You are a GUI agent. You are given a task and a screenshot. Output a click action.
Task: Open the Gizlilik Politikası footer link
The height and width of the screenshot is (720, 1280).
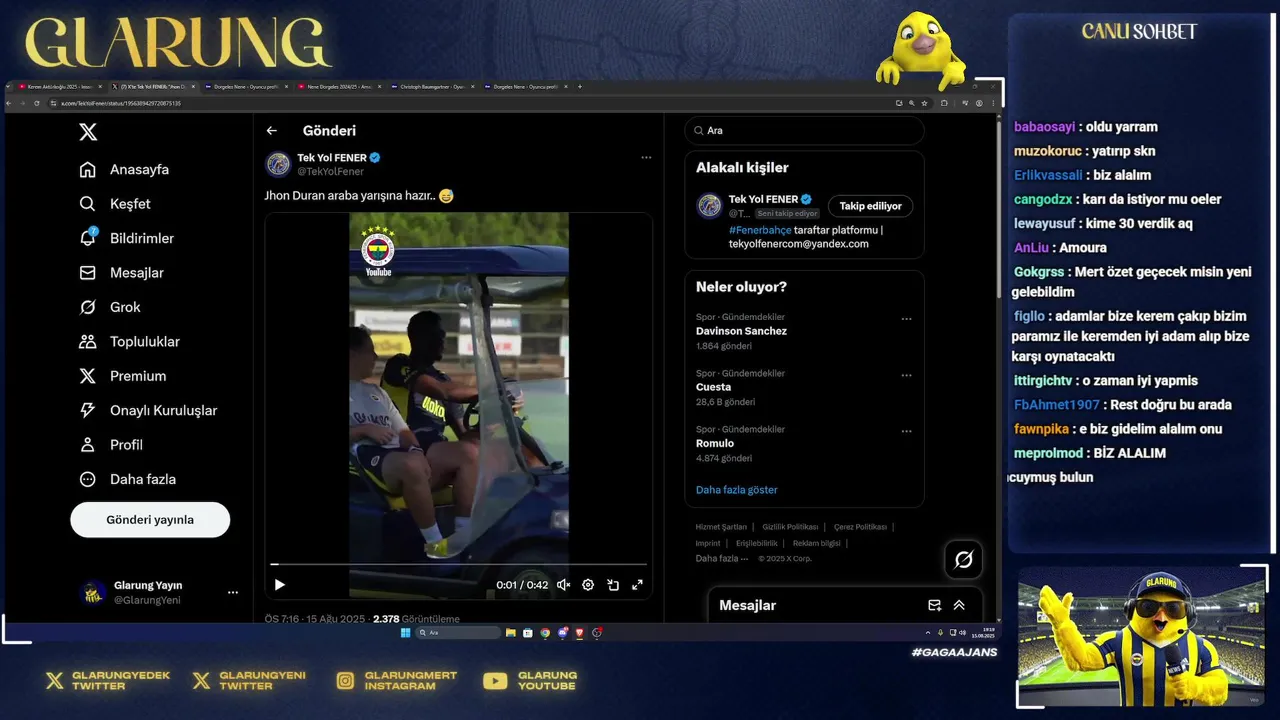click(x=790, y=527)
